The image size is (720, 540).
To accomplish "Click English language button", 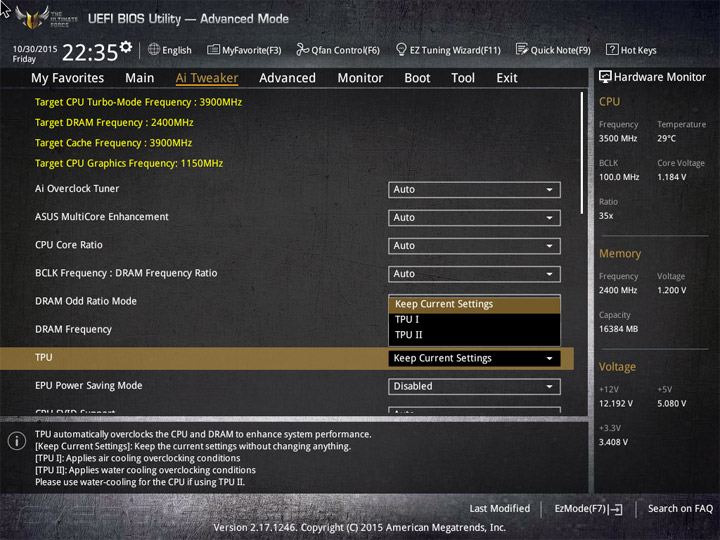I will pyautogui.click(x=177, y=50).
